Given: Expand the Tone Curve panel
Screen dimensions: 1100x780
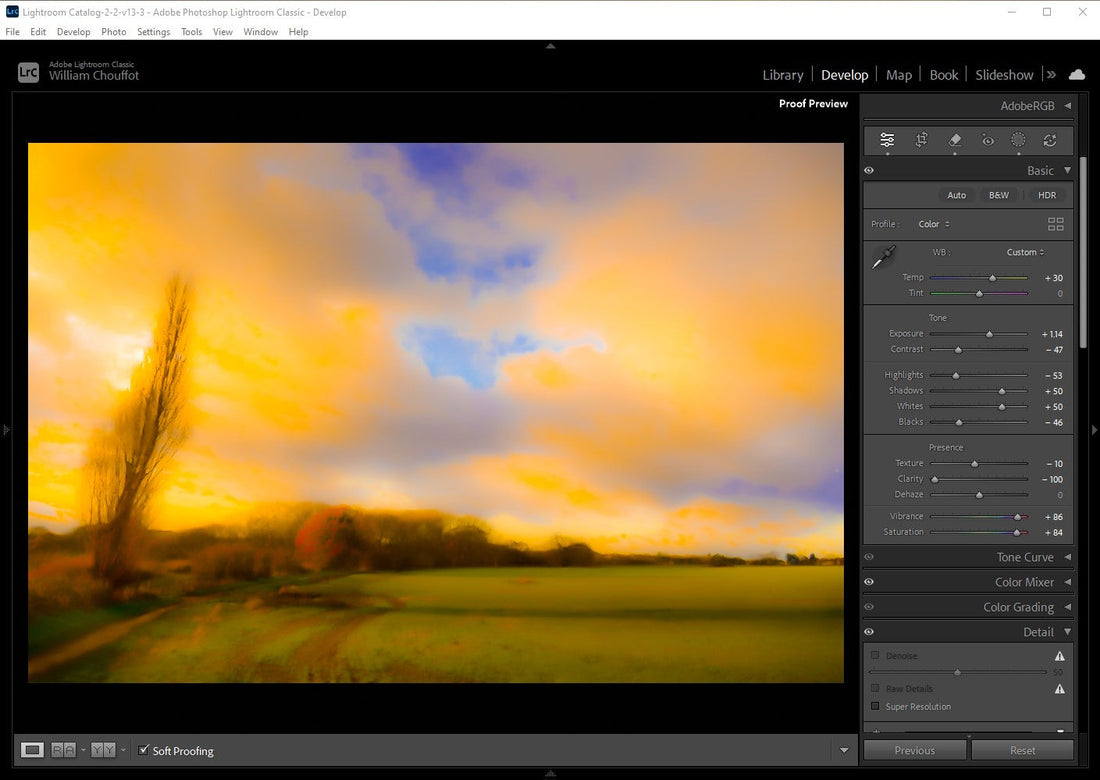Looking at the screenshot, I should [x=1025, y=557].
